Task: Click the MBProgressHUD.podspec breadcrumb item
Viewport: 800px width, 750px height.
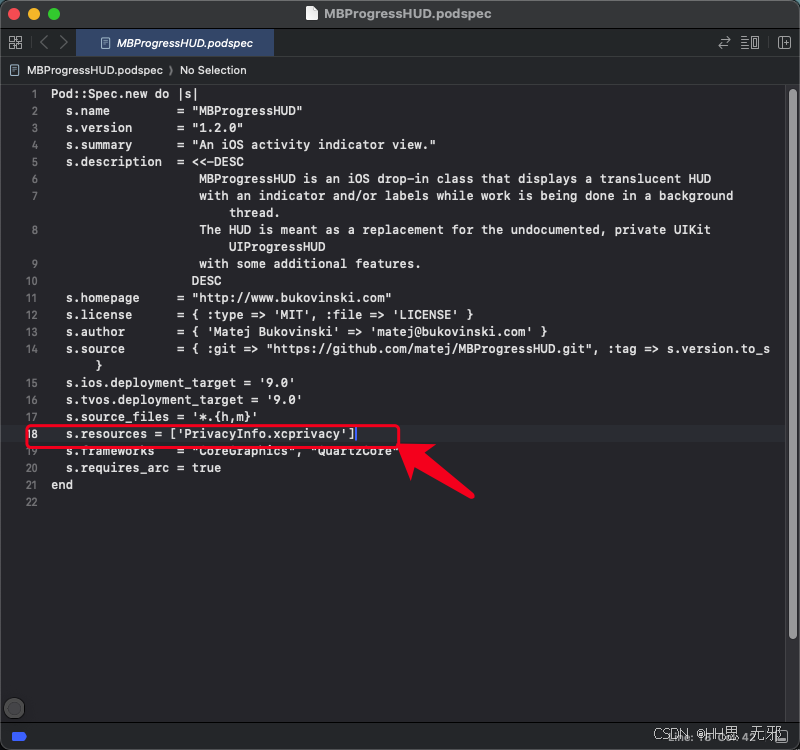Action: (x=95, y=70)
